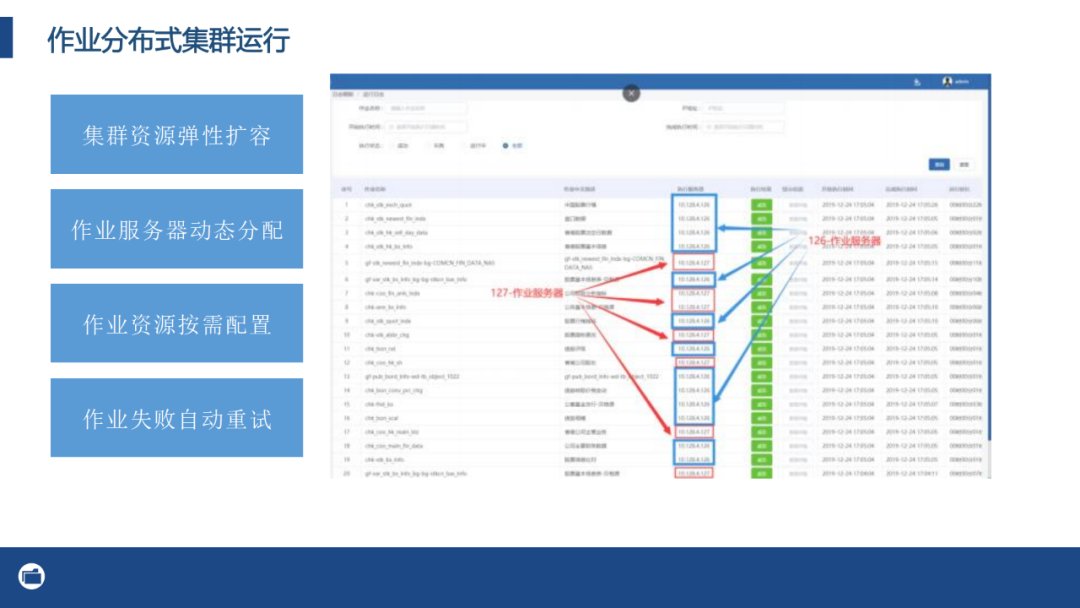
Task: Select the checked 全部 status radio option
Action: 512,146
